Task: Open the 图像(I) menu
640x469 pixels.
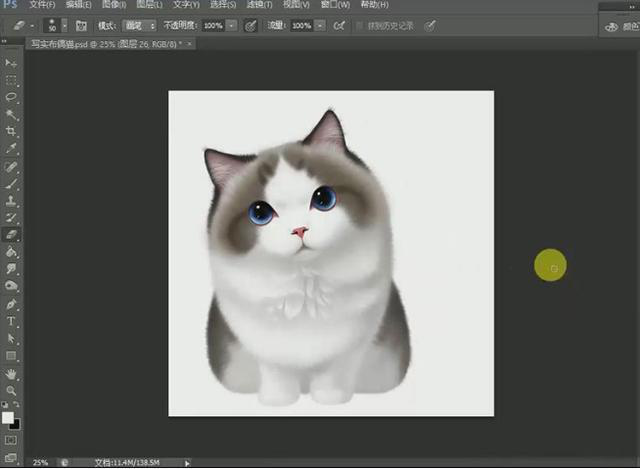Action: tap(113, 5)
